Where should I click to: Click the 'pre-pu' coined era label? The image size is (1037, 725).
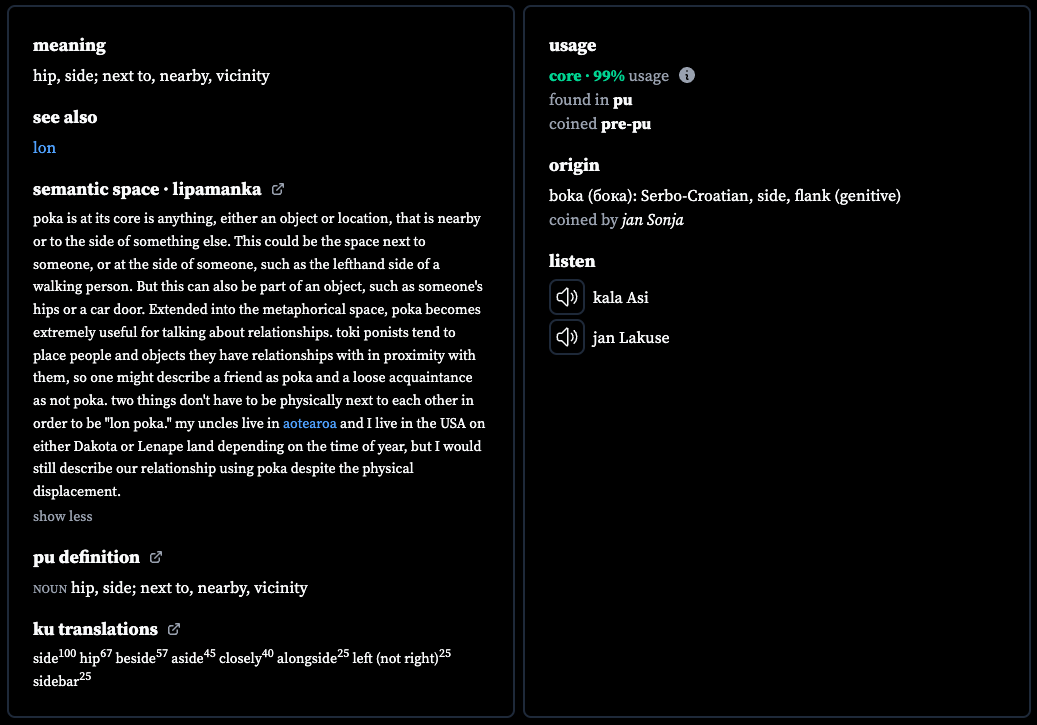click(x=626, y=124)
